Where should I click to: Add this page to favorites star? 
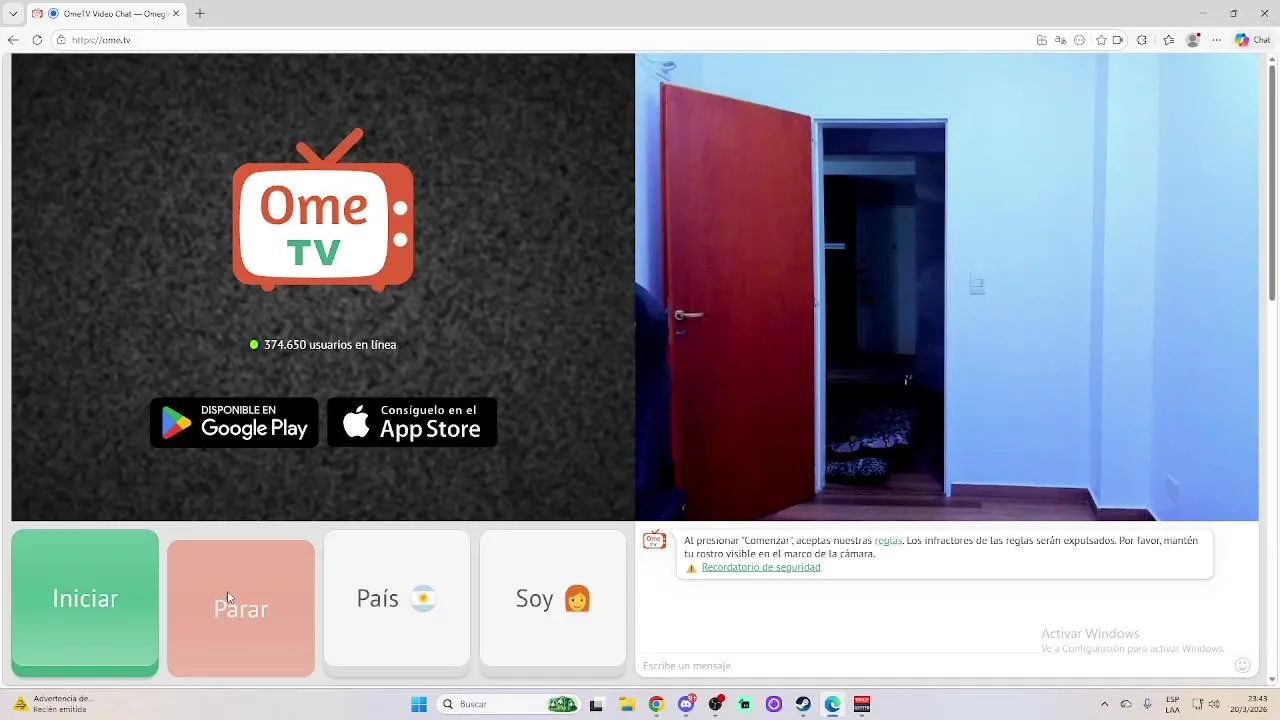coord(1101,40)
